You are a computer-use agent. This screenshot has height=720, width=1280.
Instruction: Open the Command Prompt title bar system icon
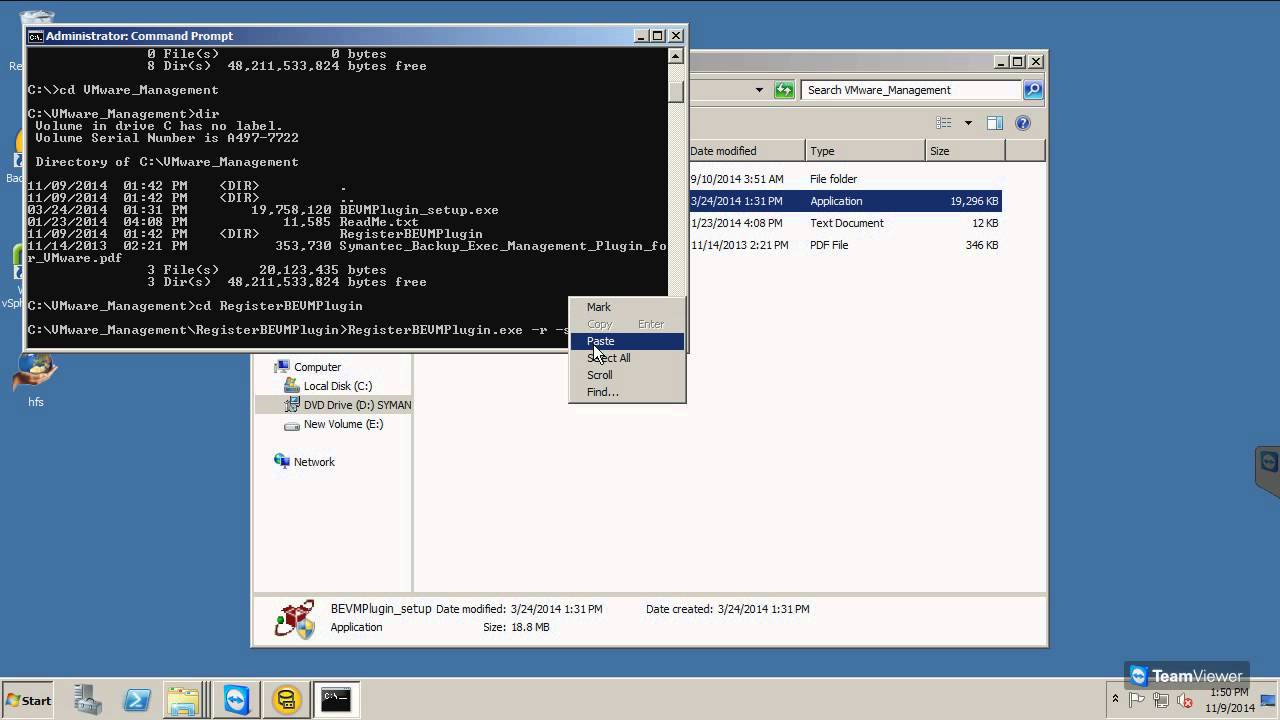(36, 36)
